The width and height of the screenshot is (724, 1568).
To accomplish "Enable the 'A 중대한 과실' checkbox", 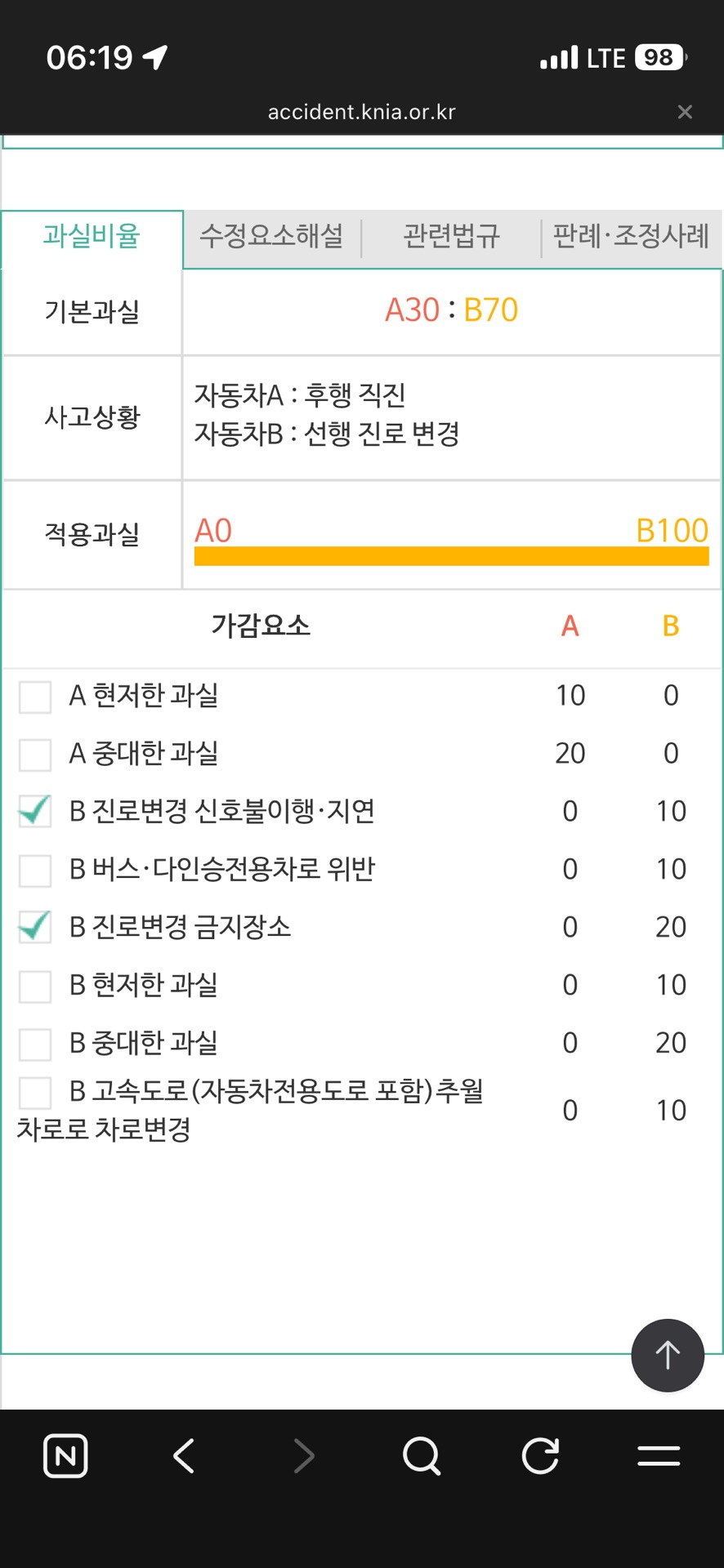I will 35,755.
